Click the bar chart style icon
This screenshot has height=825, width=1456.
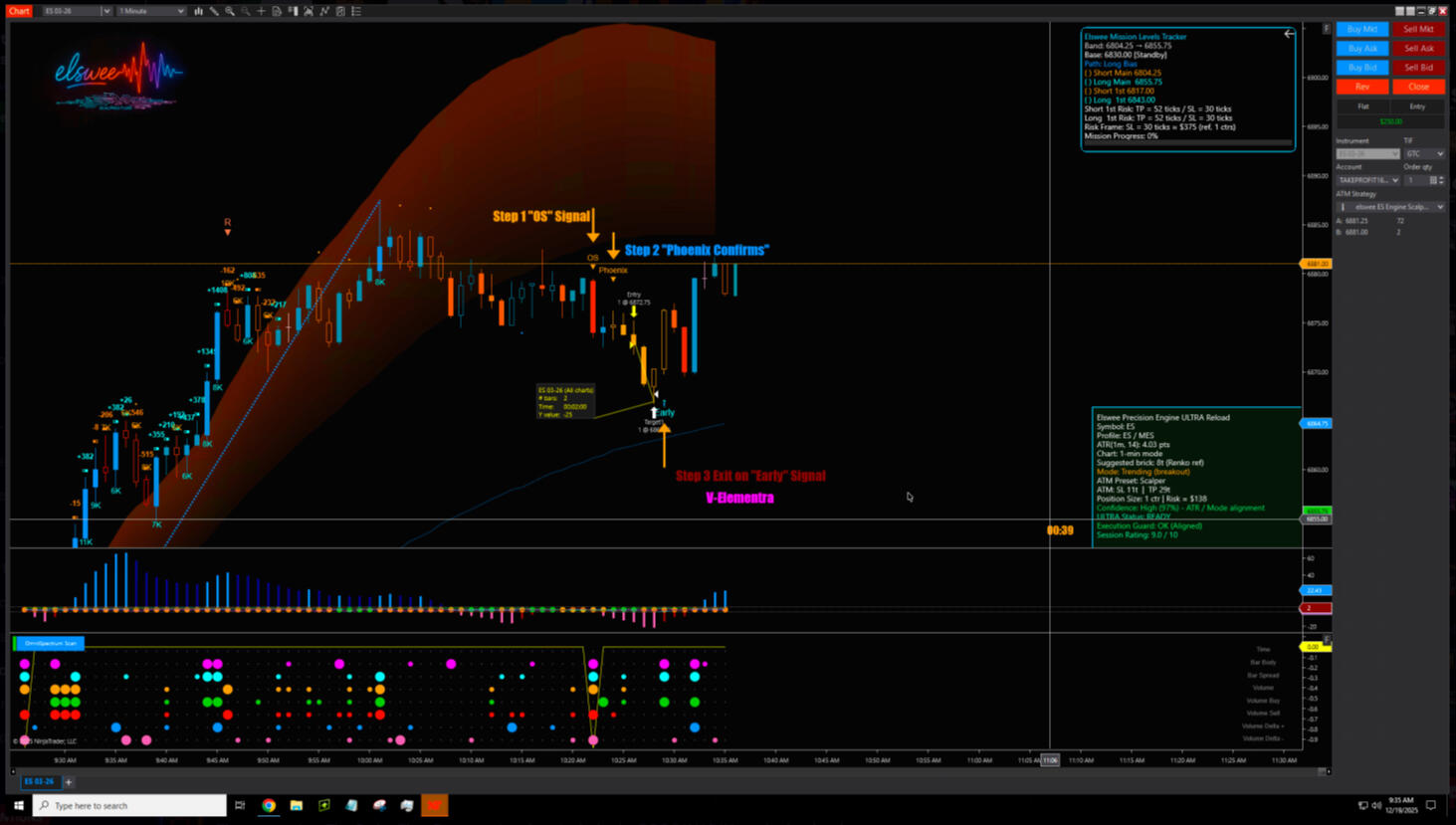tap(198, 11)
